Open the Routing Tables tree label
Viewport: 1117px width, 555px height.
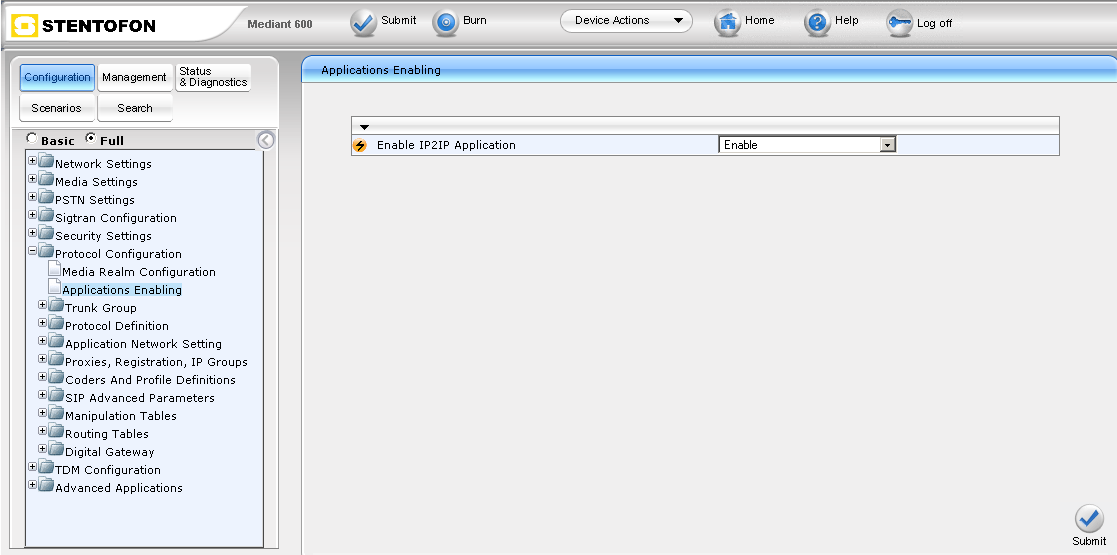[x=107, y=434]
